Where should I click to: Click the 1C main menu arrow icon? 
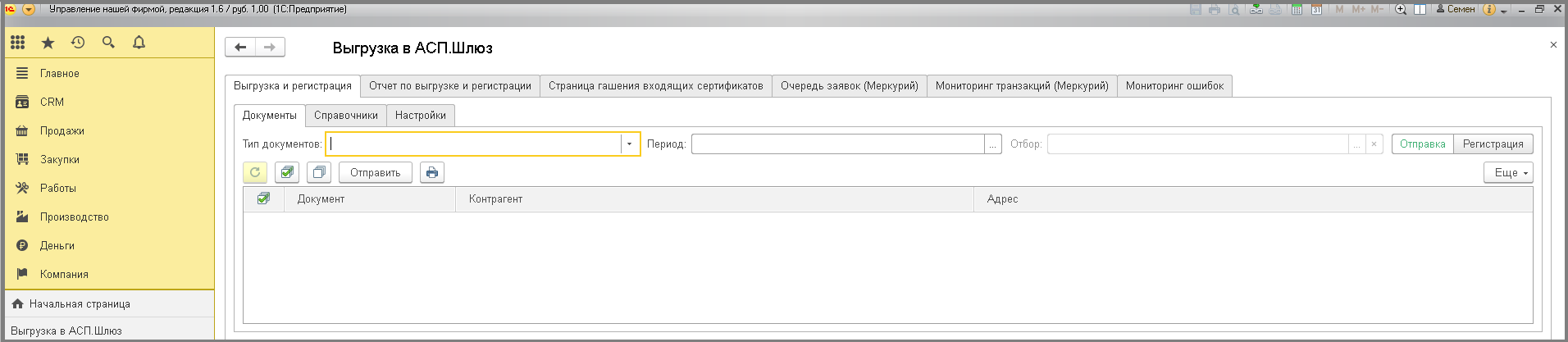tap(29, 10)
